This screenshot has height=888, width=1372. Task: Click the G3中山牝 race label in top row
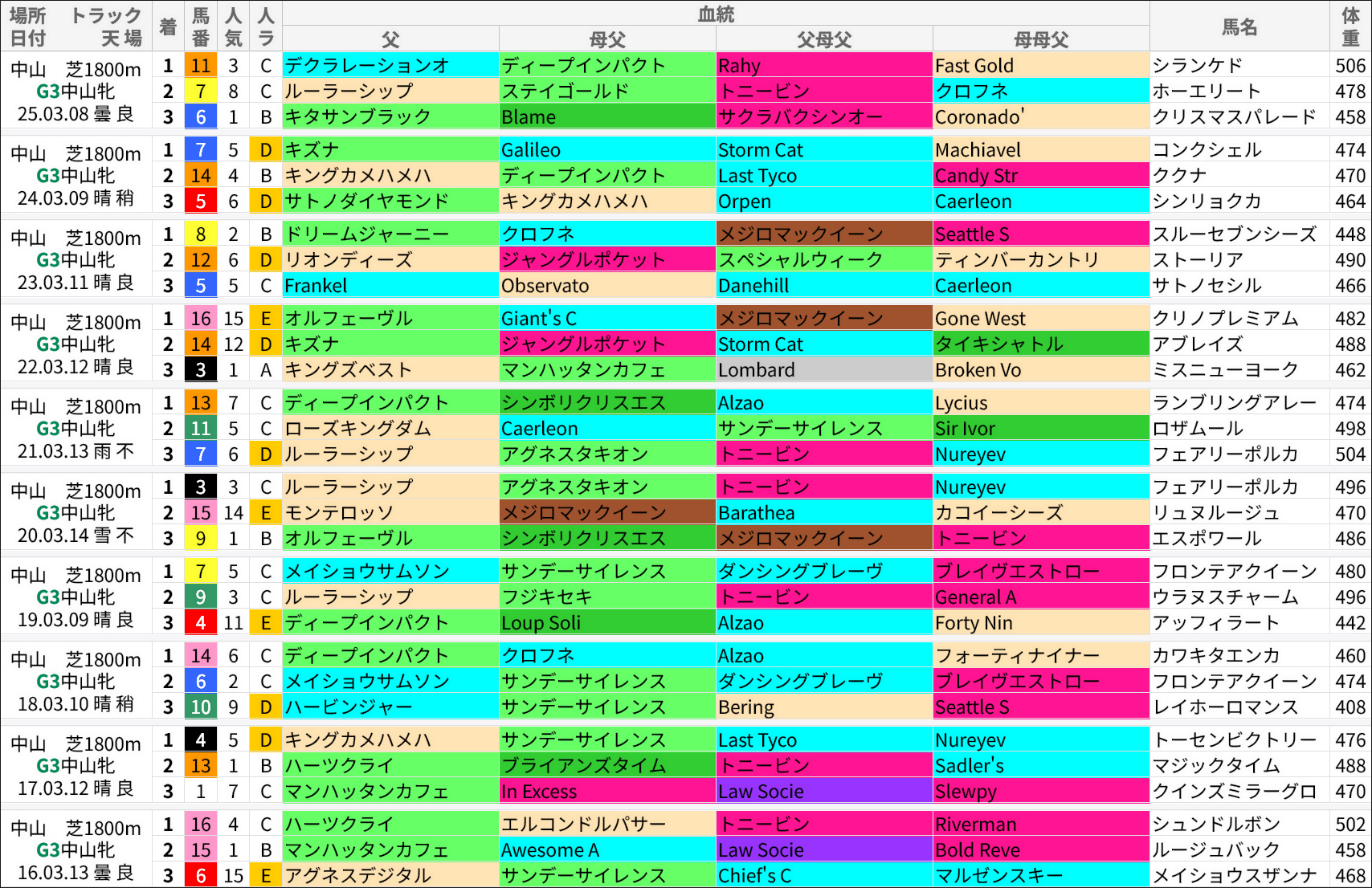tap(77, 92)
